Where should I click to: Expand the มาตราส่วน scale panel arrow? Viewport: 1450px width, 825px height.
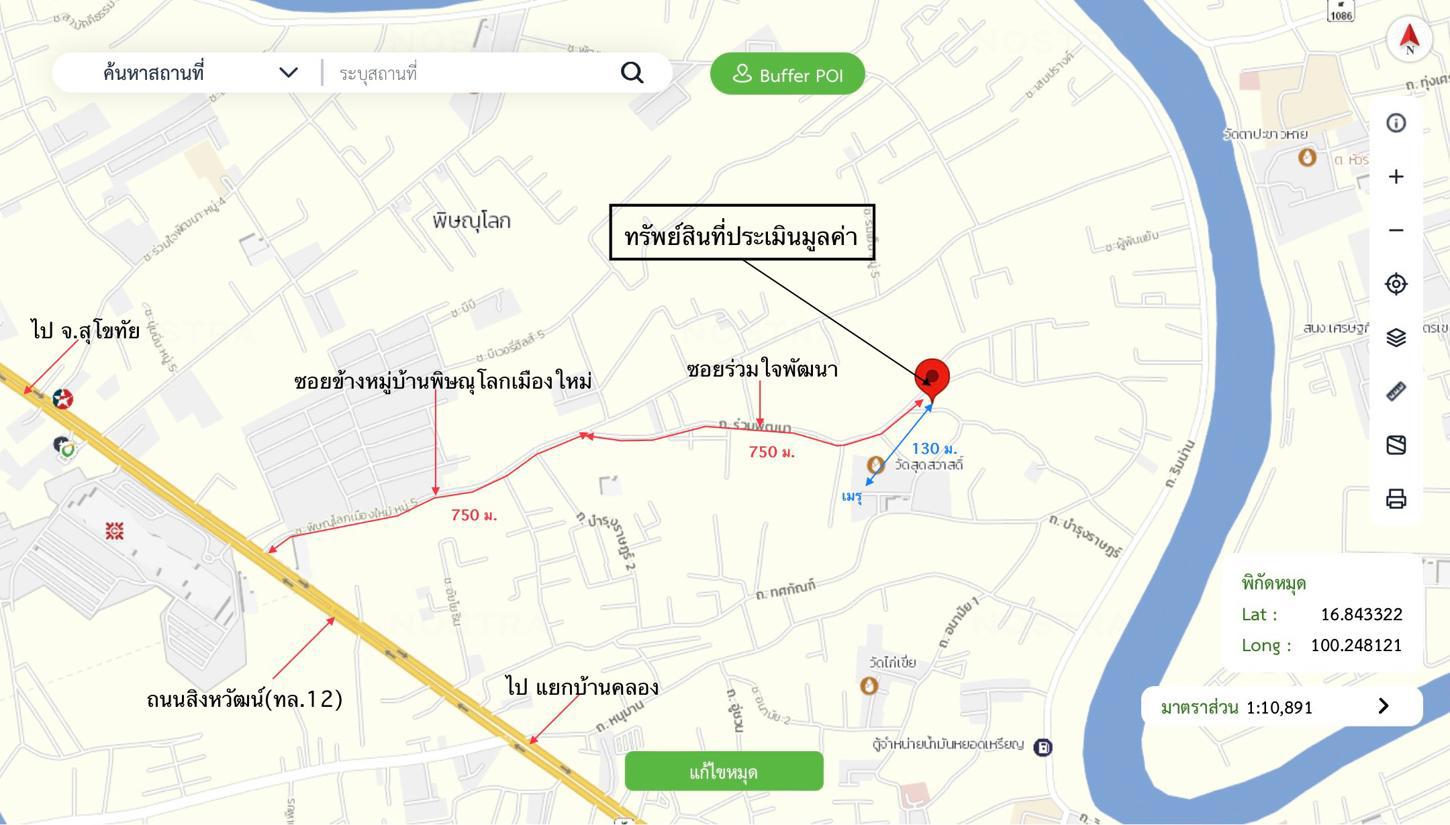(x=1384, y=706)
